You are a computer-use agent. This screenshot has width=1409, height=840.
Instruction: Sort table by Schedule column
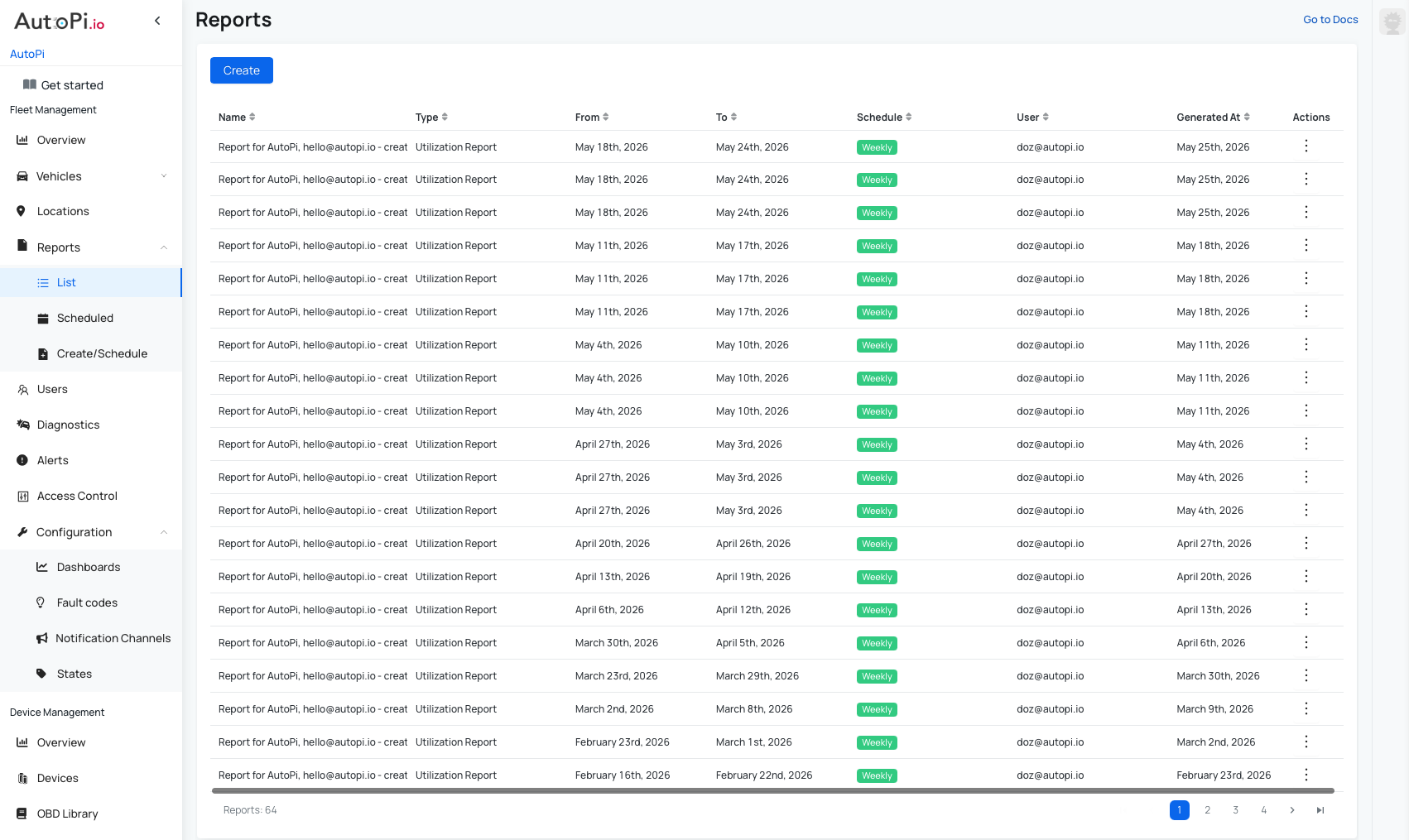point(884,117)
